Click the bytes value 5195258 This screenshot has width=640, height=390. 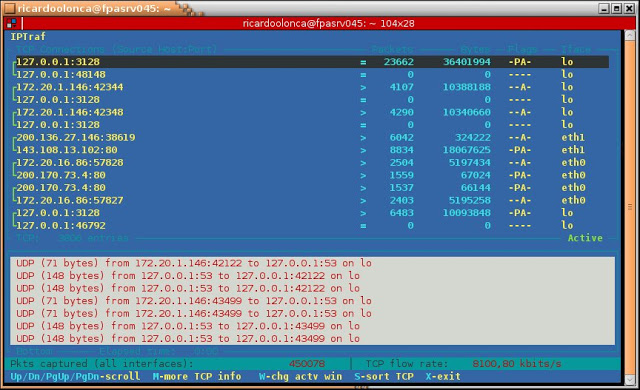pyautogui.click(x=470, y=200)
